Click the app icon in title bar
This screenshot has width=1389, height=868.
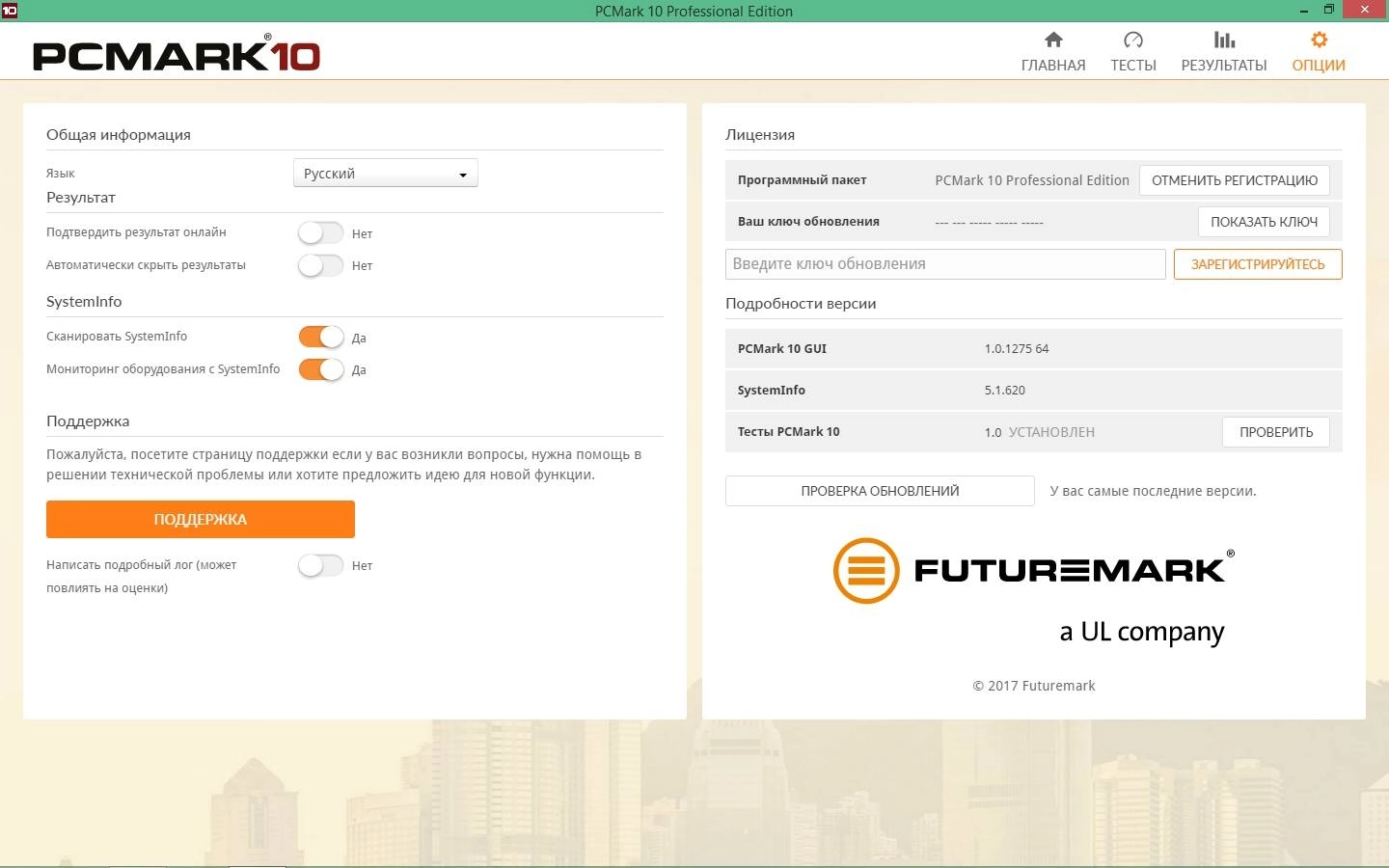click(10, 10)
